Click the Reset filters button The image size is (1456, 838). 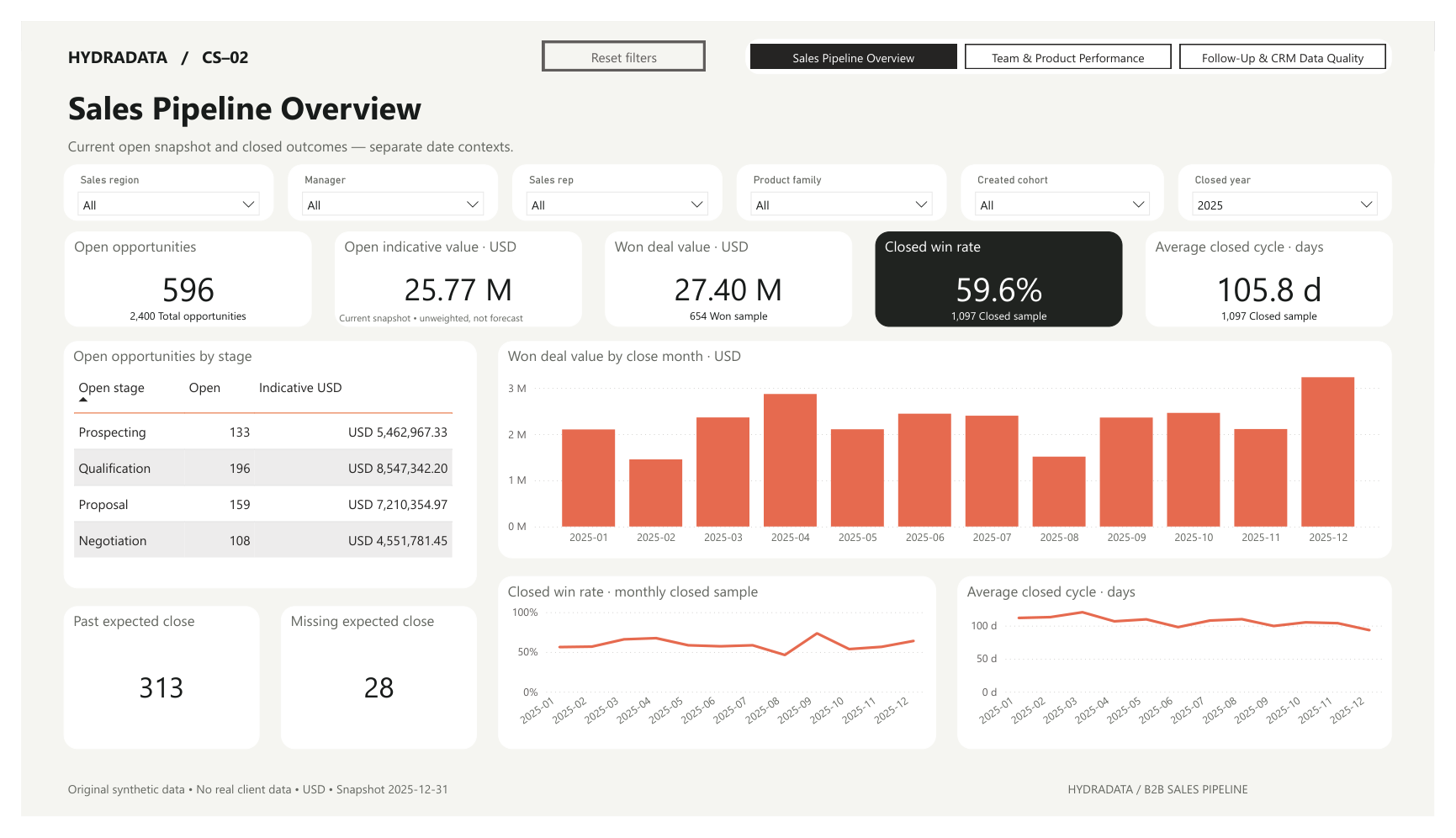(x=623, y=56)
